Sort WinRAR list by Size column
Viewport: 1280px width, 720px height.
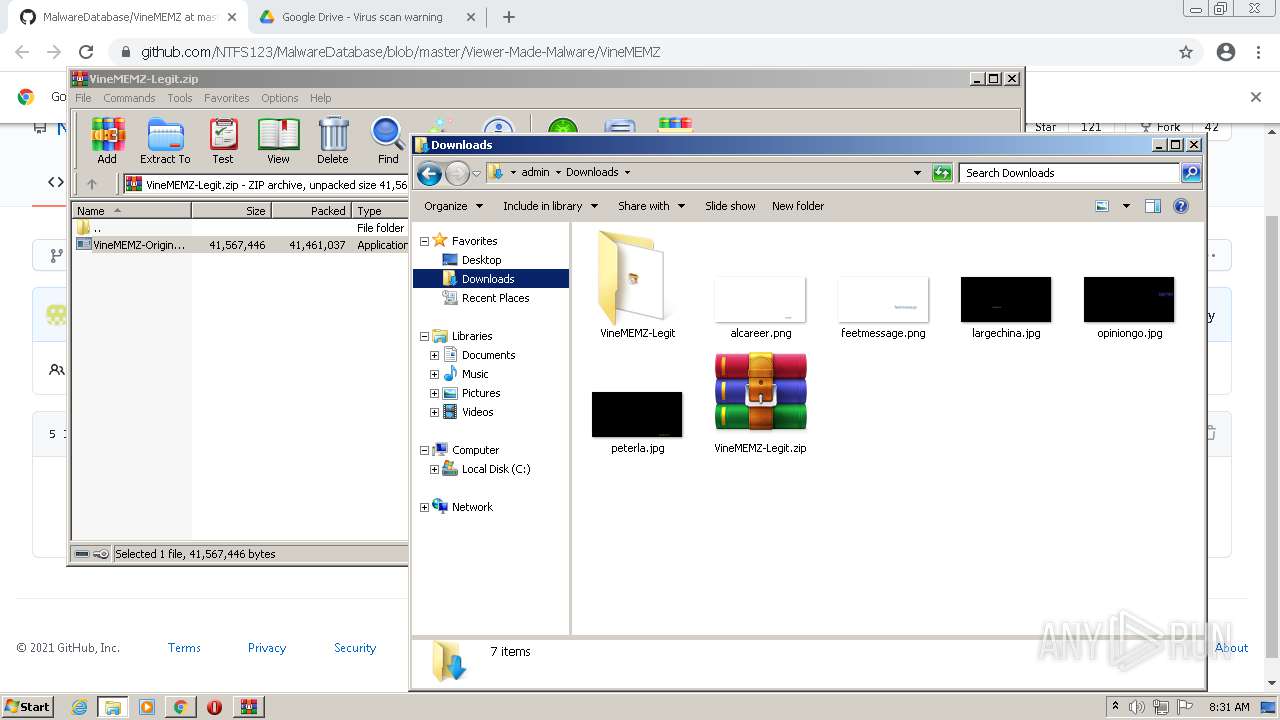(231, 211)
